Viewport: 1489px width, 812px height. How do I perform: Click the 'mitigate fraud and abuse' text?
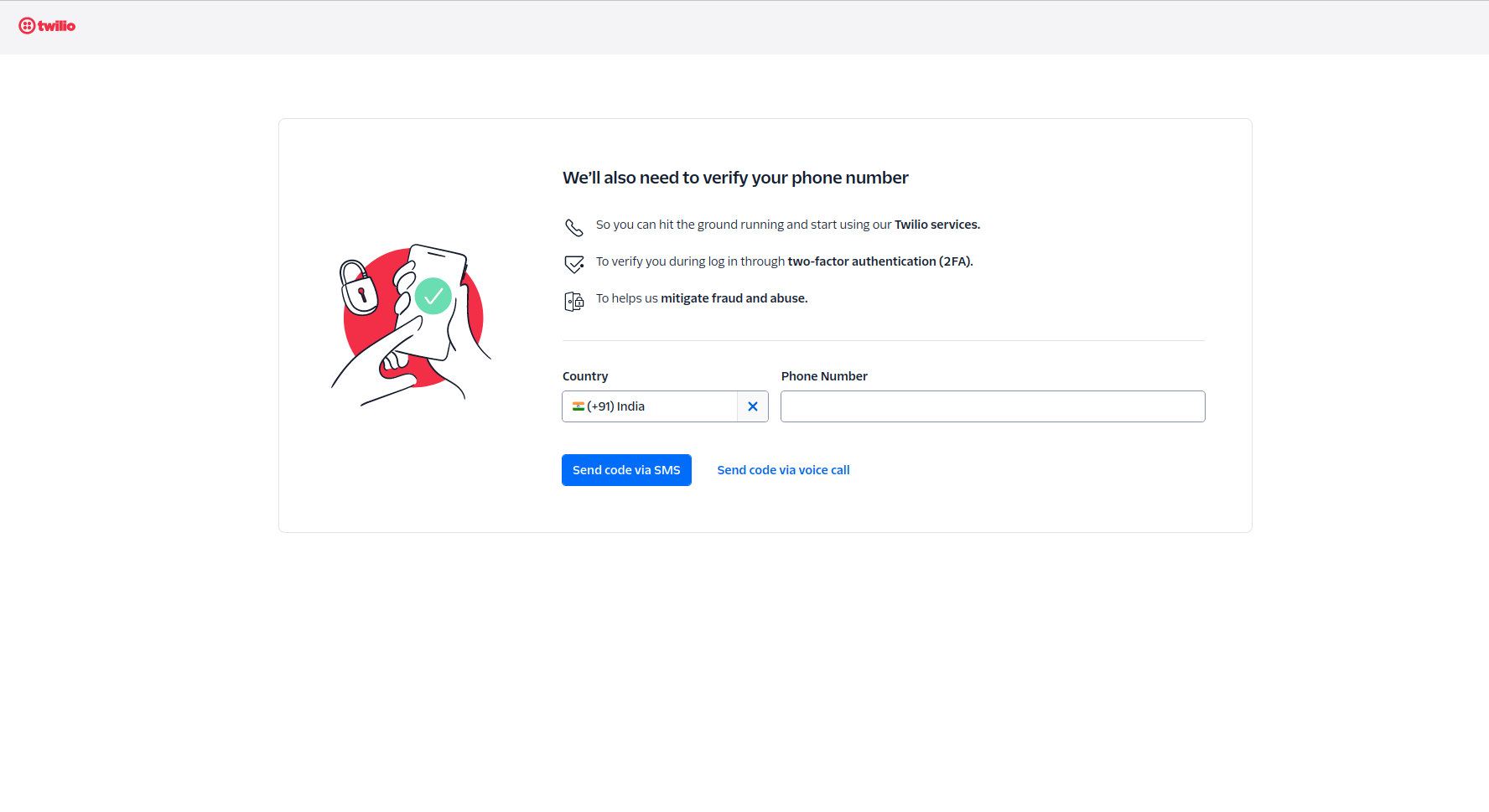pos(734,298)
